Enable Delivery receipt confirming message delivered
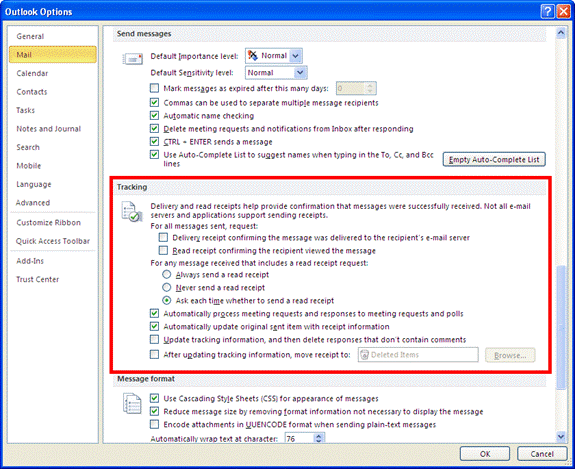 pyautogui.click(x=163, y=238)
